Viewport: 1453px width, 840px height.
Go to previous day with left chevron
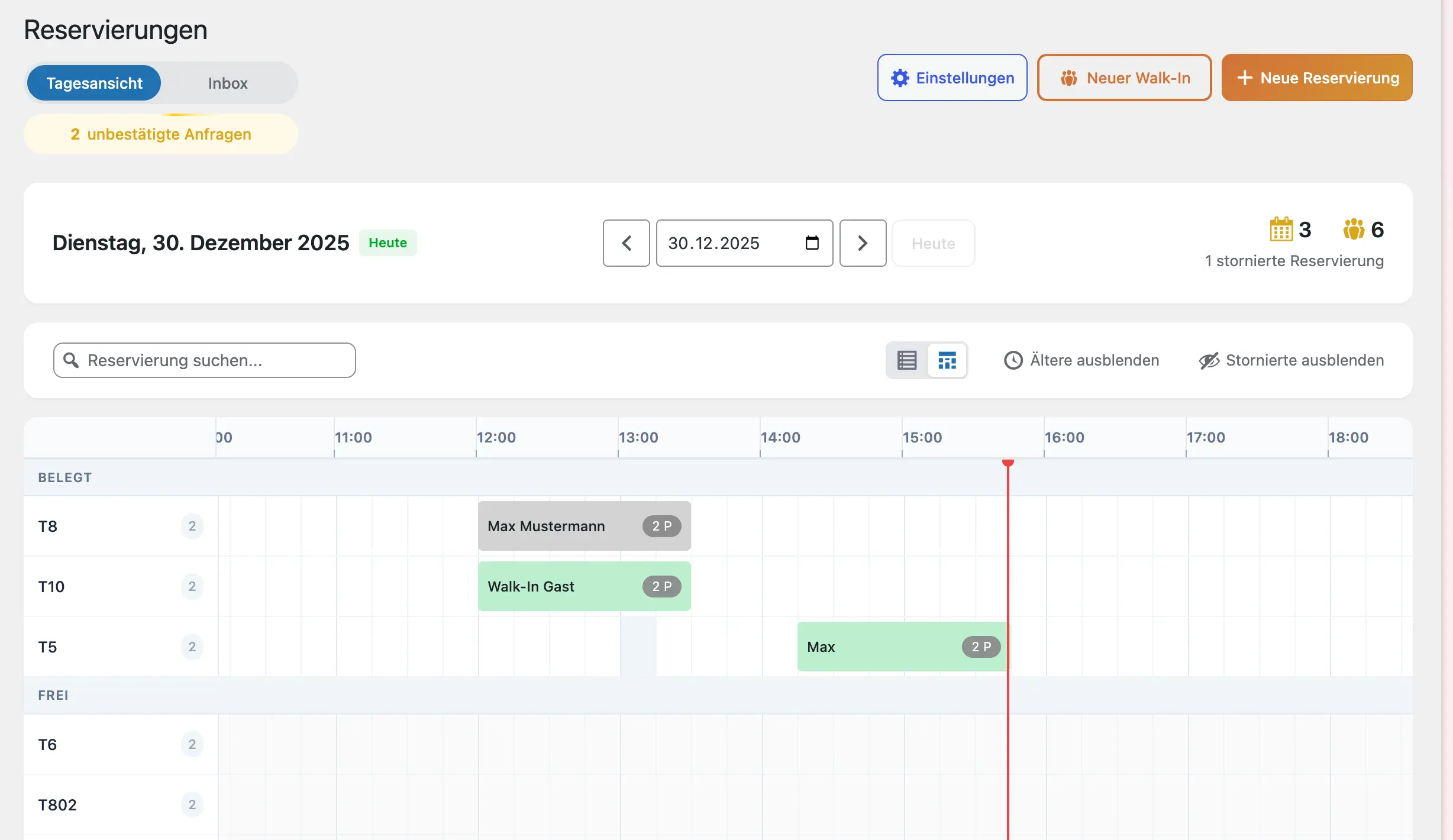coord(627,243)
